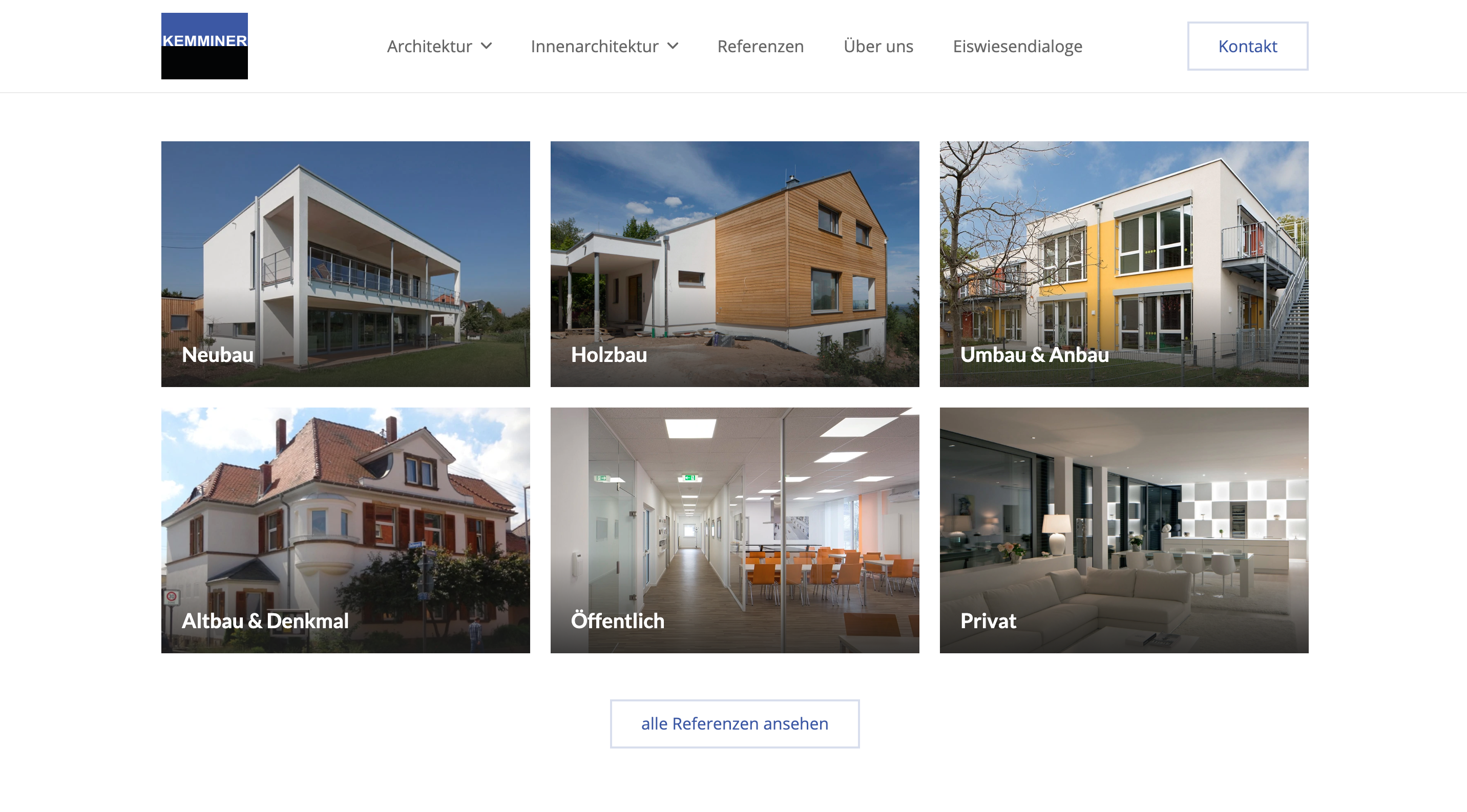
Task: Select the Öffentlich category tile
Action: coord(735,530)
